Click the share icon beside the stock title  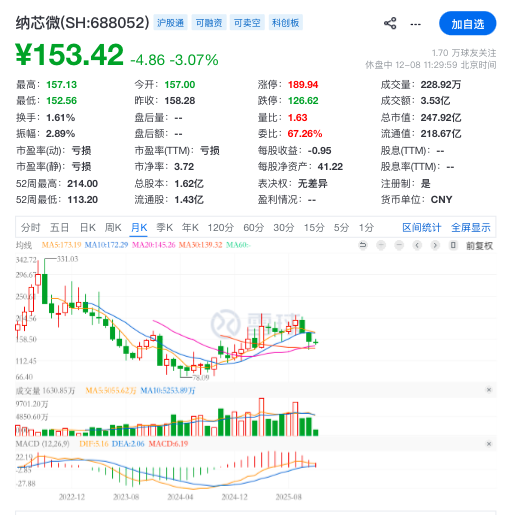(390, 23)
